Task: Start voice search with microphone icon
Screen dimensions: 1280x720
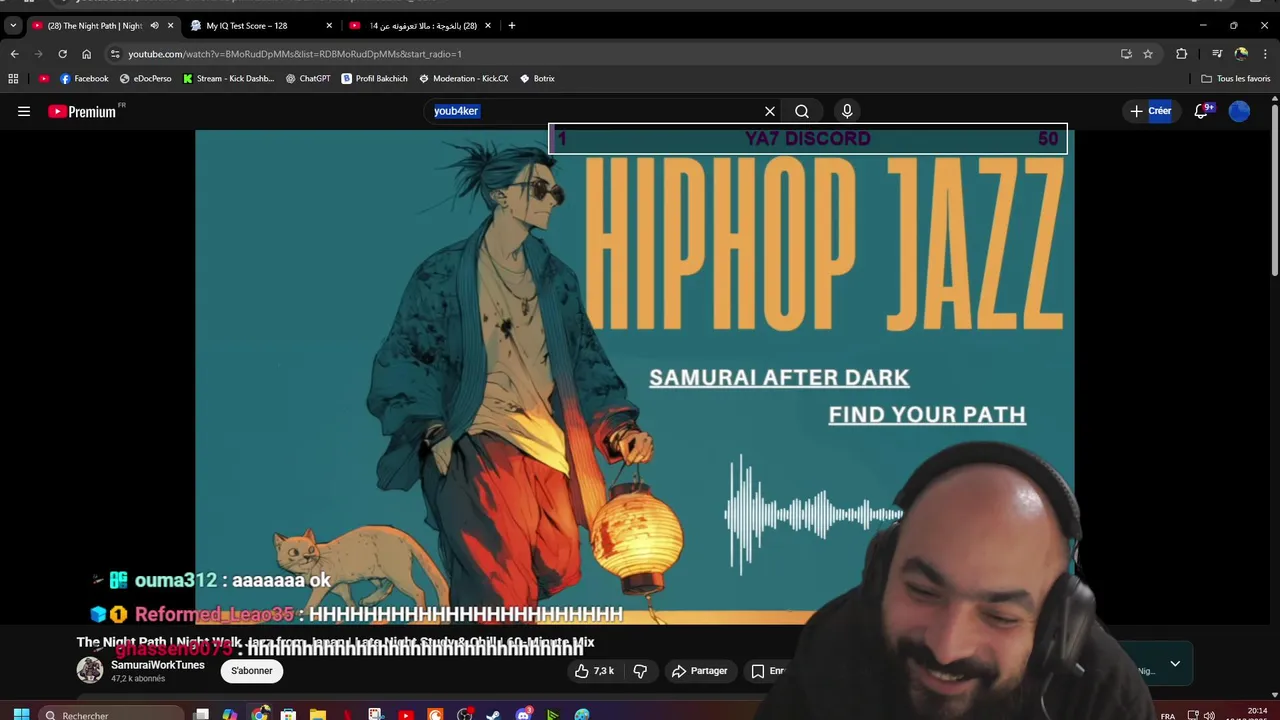Action: (847, 111)
